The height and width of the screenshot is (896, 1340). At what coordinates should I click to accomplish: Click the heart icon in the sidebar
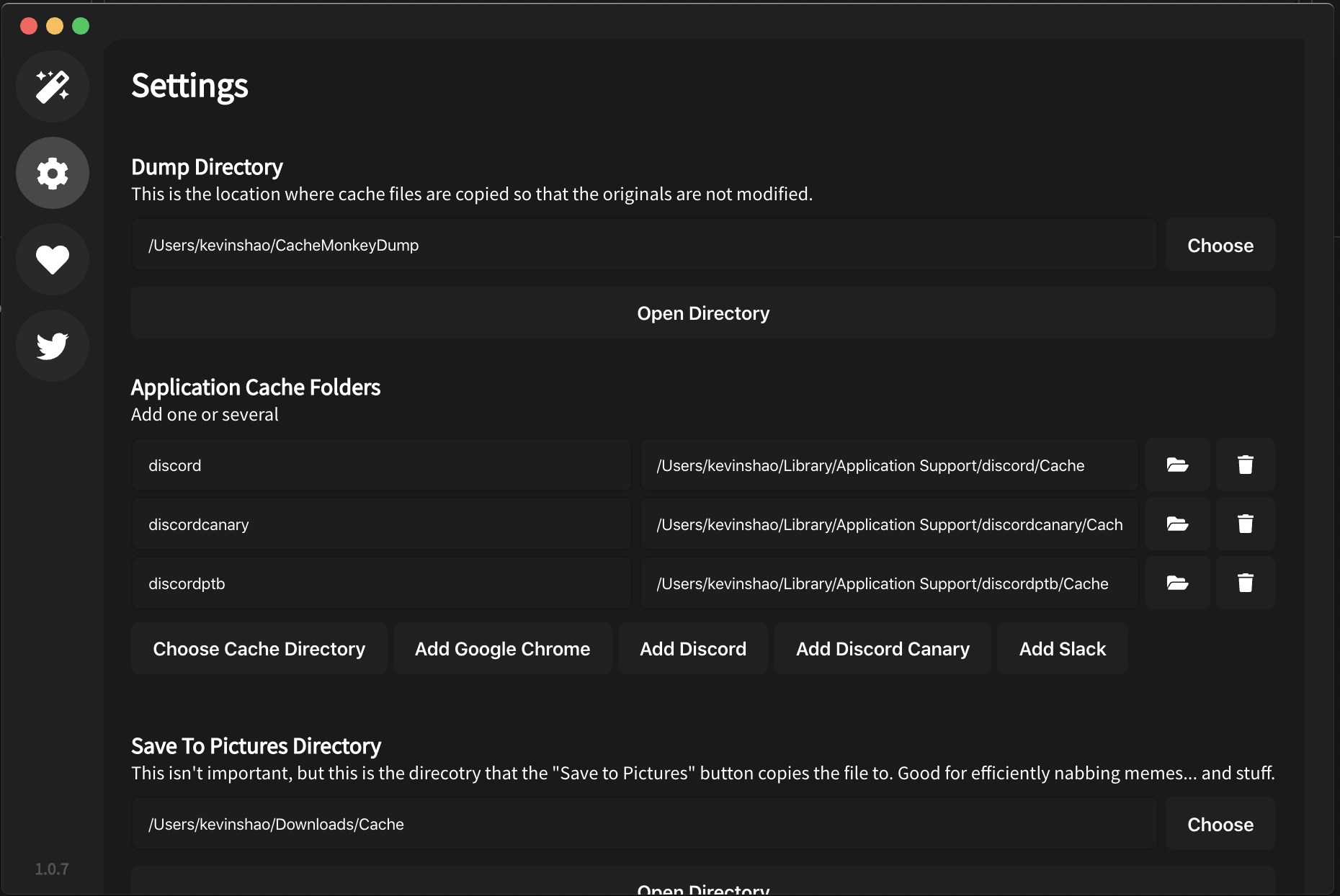click(x=52, y=259)
